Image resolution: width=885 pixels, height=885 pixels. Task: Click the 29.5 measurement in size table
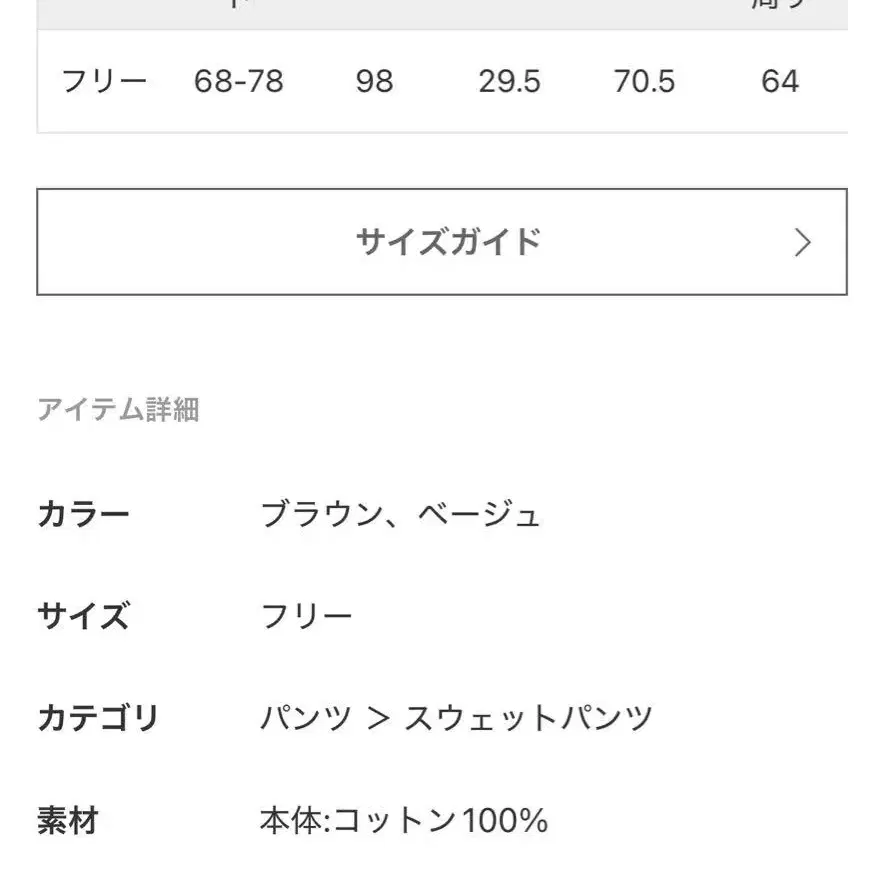click(x=509, y=81)
